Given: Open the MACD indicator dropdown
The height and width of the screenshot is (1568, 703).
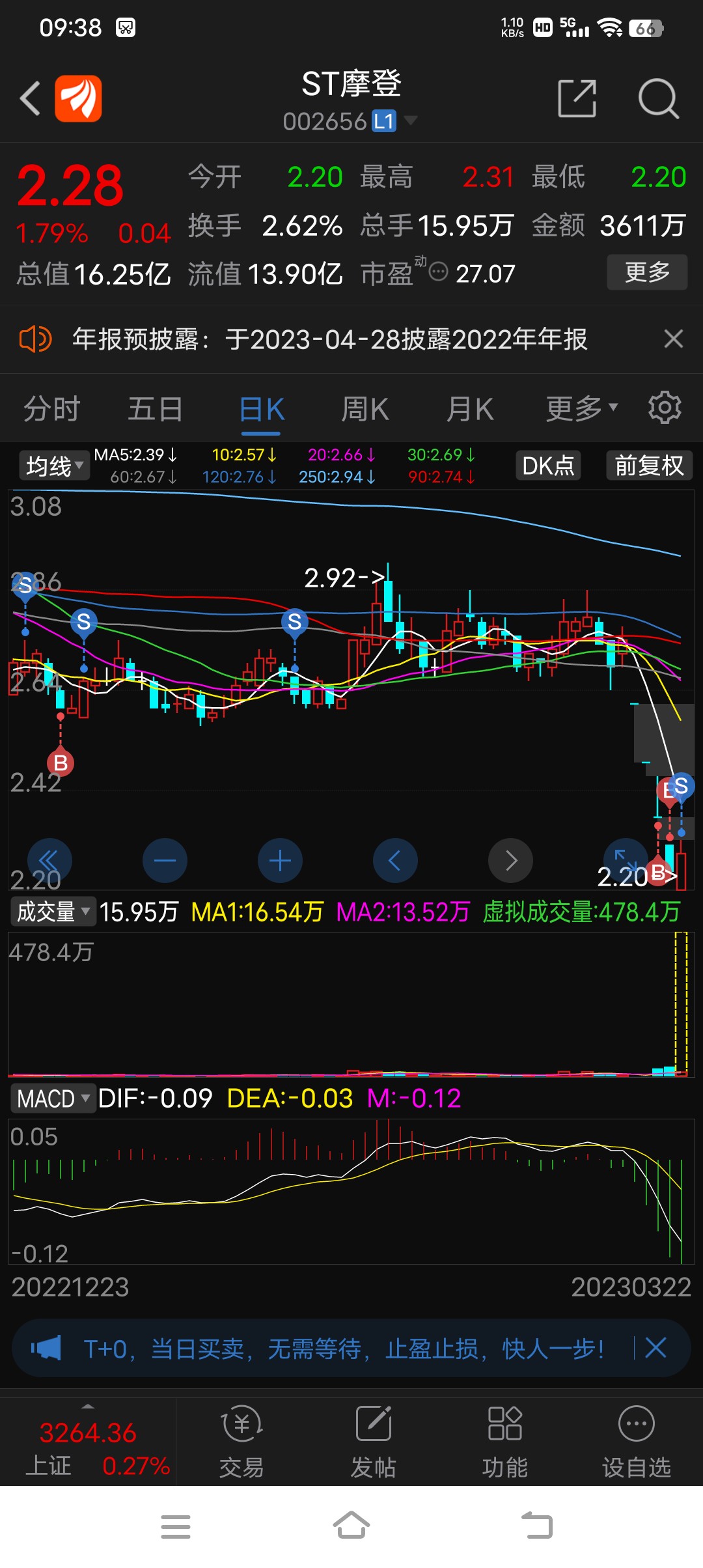Looking at the screenshot, I should tap(53, 1099).
